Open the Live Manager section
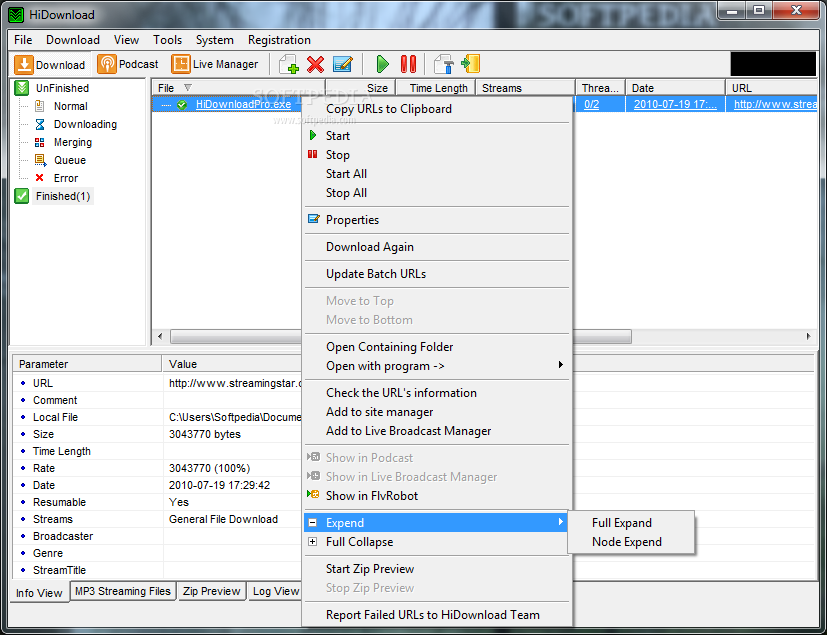Viewport: 827px width, 635px height. tap(215, 64)
